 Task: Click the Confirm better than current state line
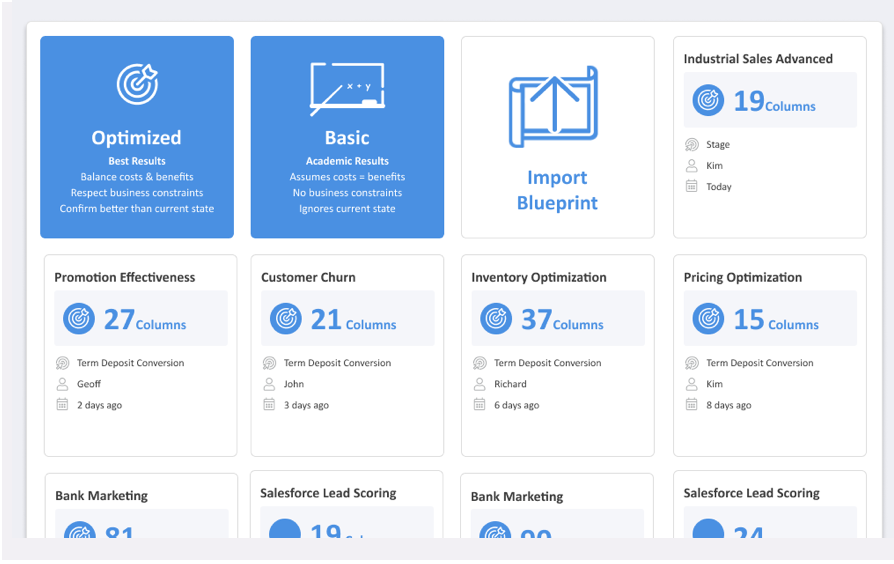[137, 209]
